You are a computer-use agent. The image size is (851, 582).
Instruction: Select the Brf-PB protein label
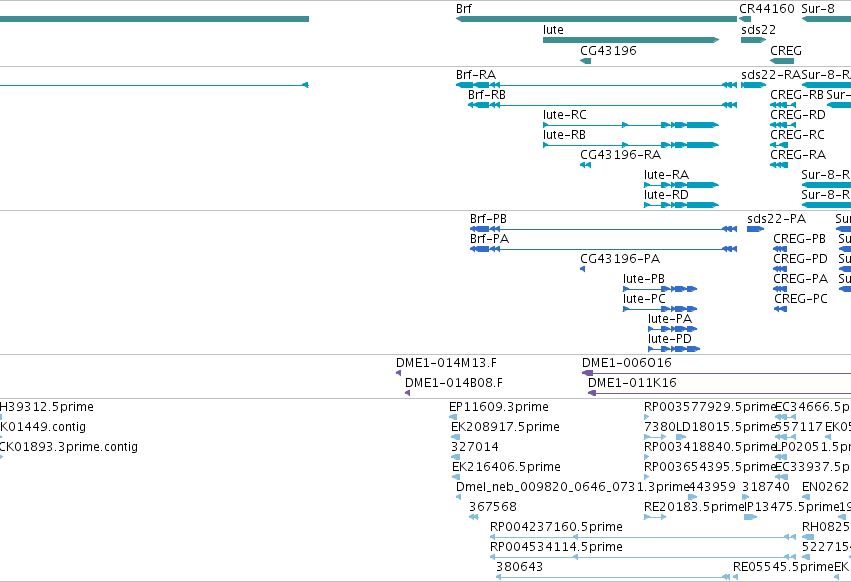(x=488, y=219)
